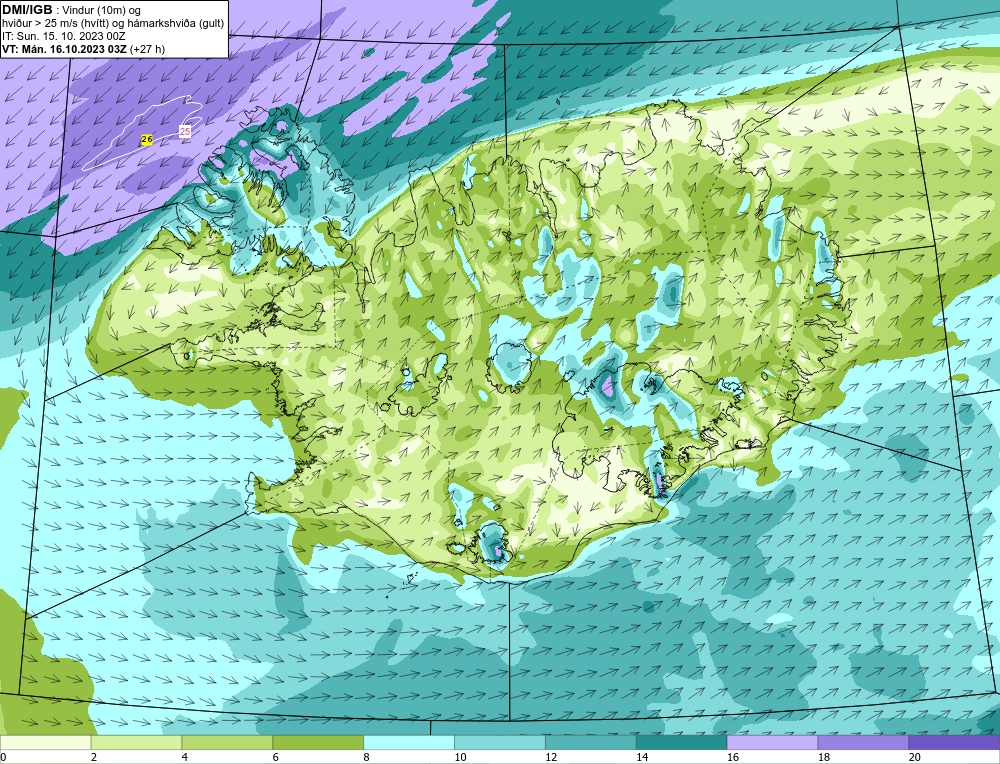Click the medium green 4–6 m/s legend swatch
The image size is (1000, 764).
pyautogui.click(x=227, y=743)
